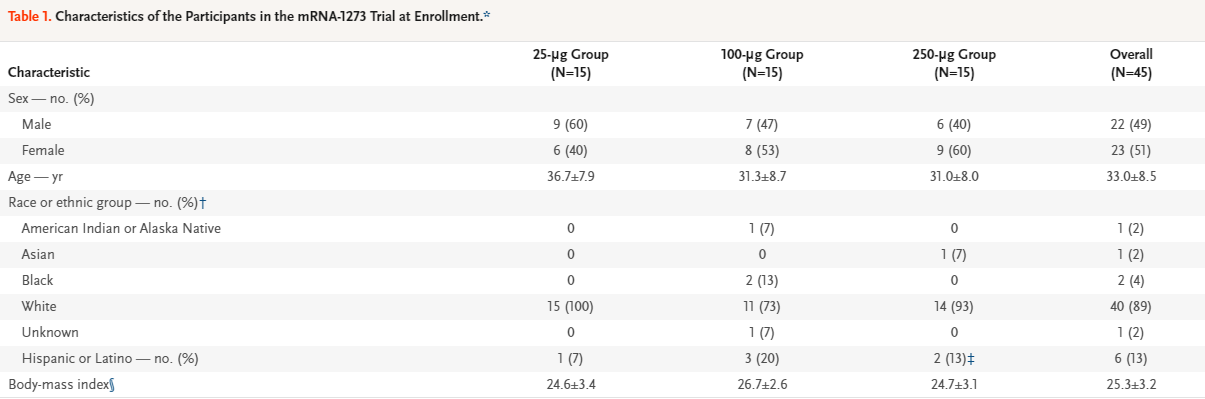Click overall body-mass index value 25.3±3.2
1205x399 pixels.
pos(1131,384)
